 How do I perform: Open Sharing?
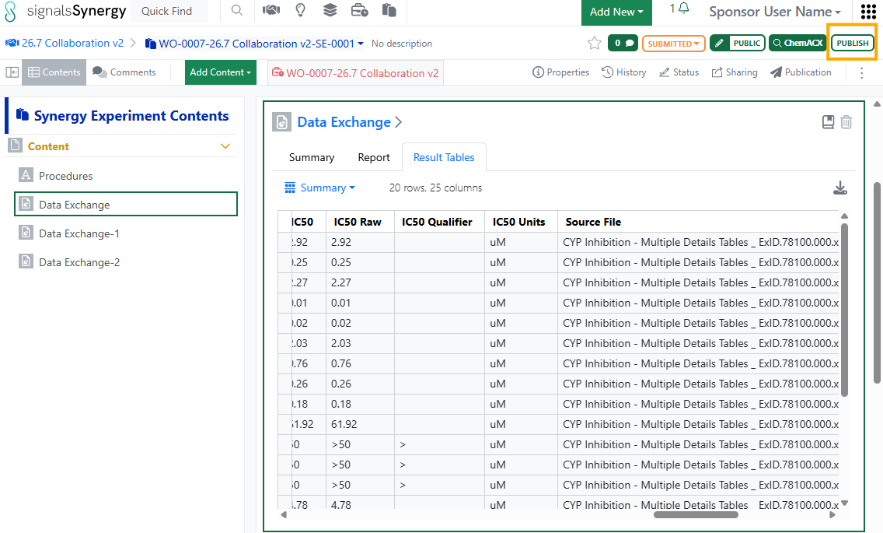click(x=734, y=72)
